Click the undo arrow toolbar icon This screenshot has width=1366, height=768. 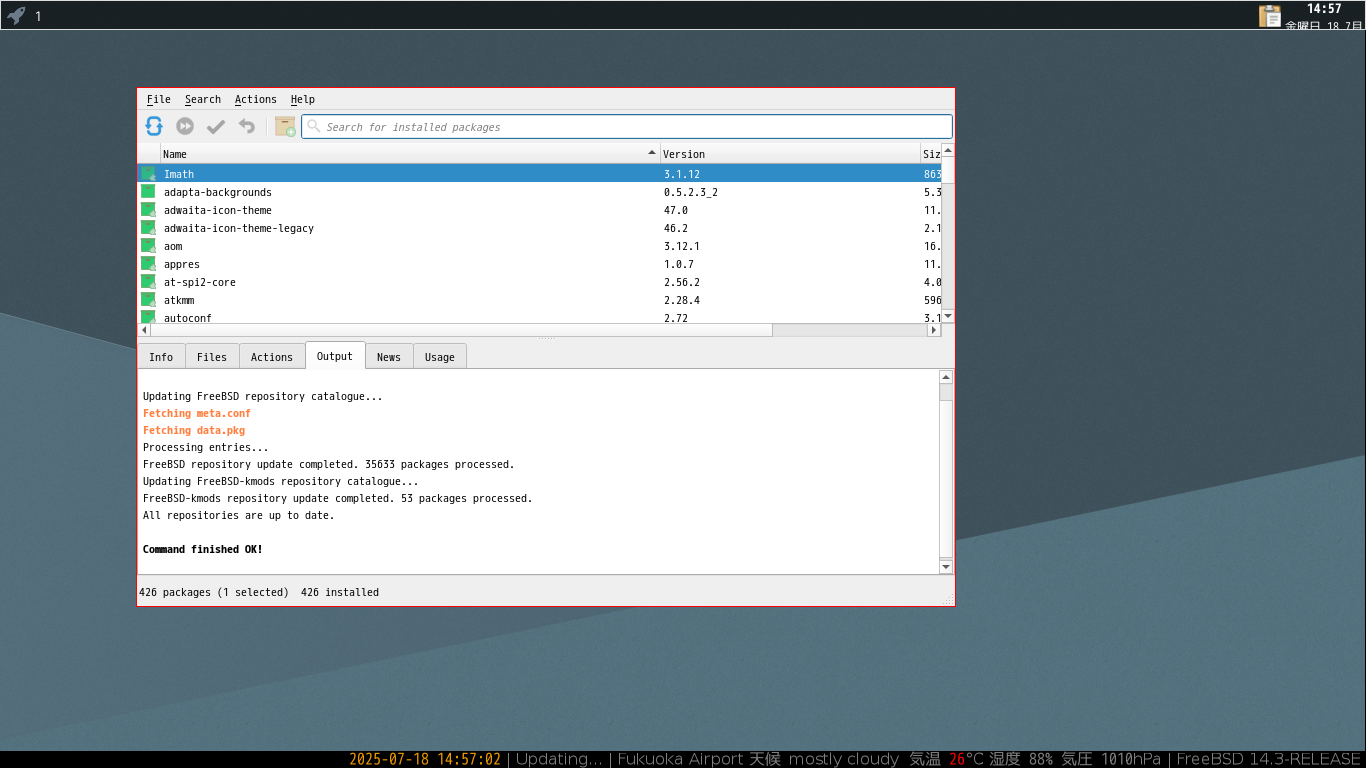pos(247,126)
